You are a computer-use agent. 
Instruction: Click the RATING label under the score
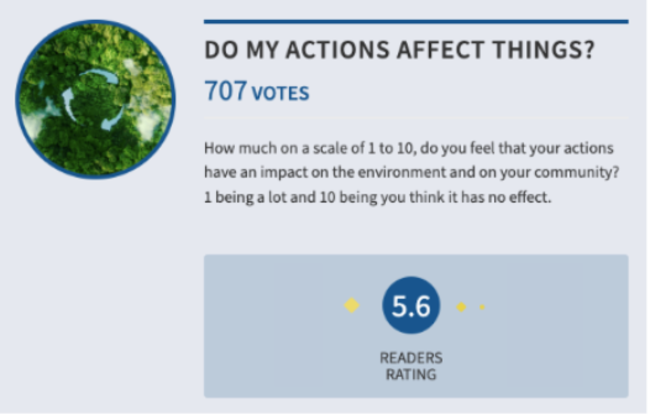pyautogui.click(x=410, y=374)
